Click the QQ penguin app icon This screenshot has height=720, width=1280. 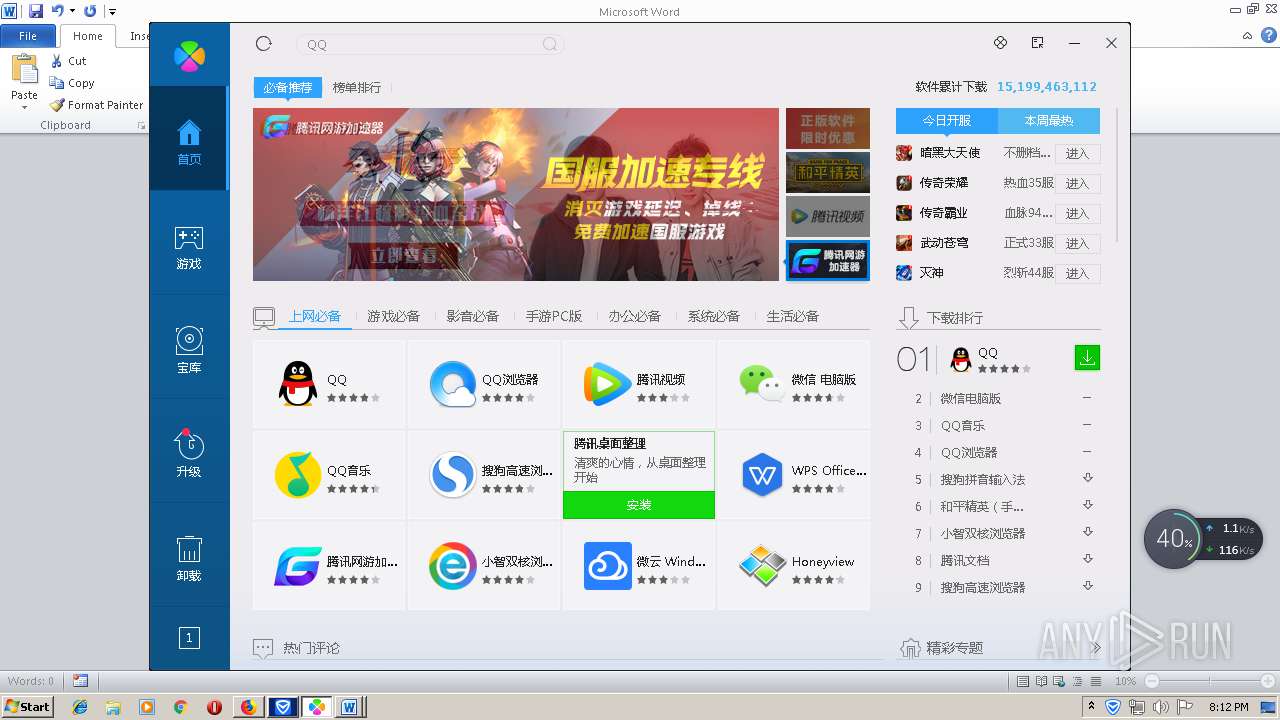(x=297, y=385)
